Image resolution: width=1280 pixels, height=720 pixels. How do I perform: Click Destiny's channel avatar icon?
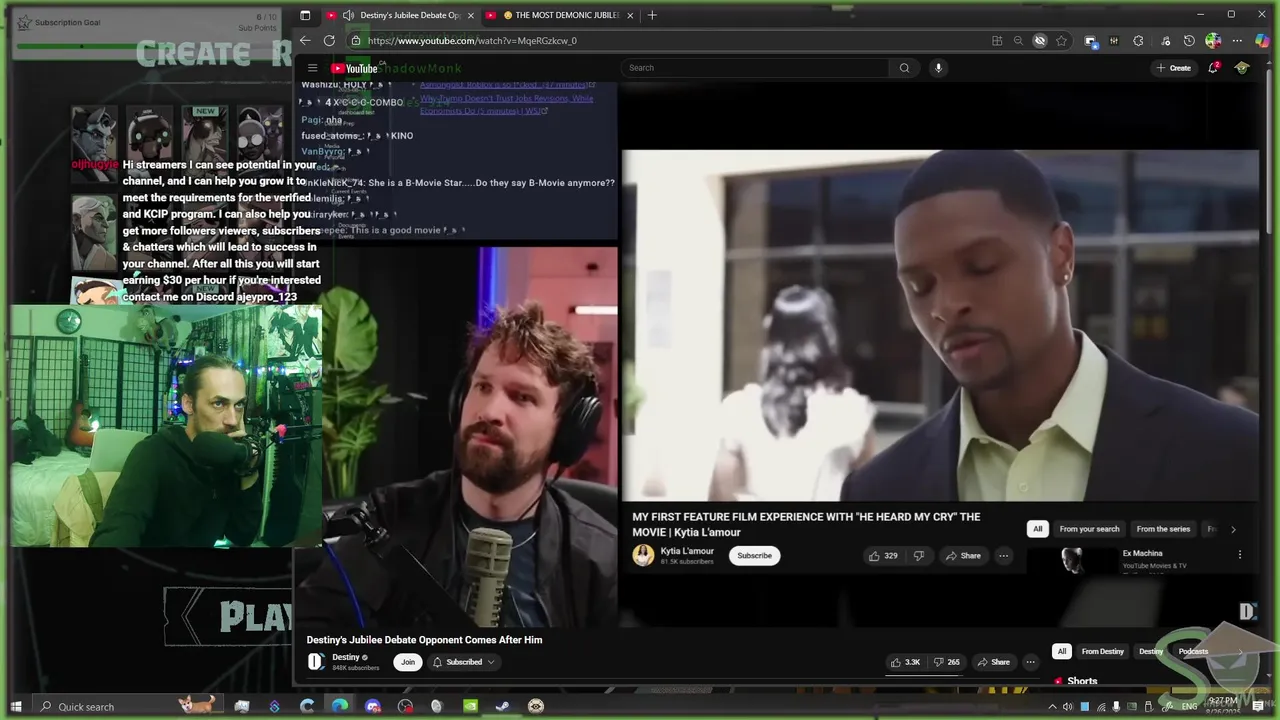point(315,661)
